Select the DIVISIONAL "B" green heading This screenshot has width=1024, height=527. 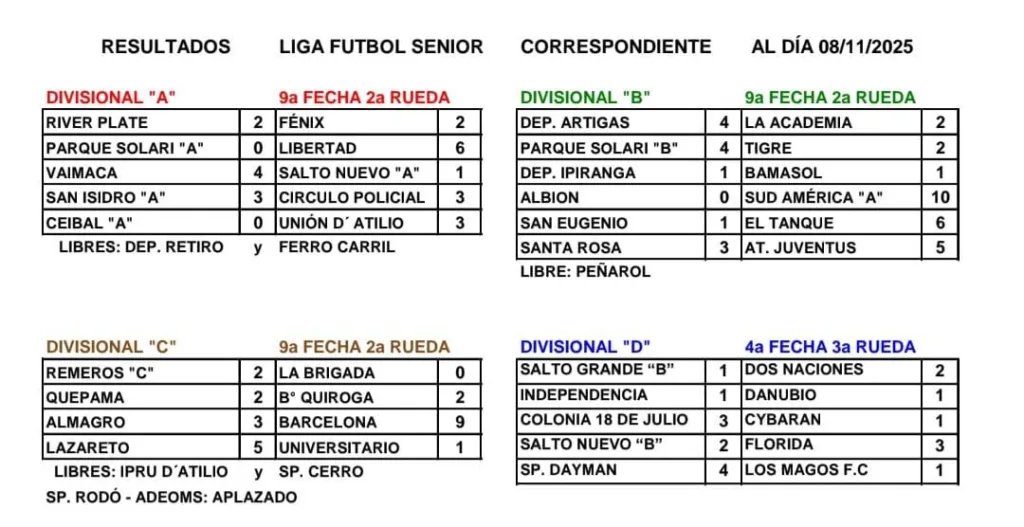click(586, 98)
